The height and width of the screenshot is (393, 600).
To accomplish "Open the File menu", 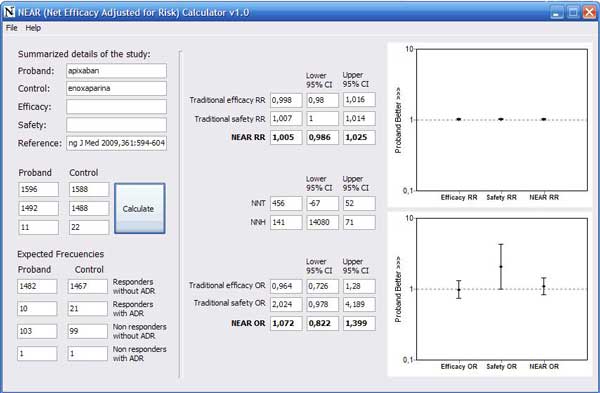I will coord(11,28).
